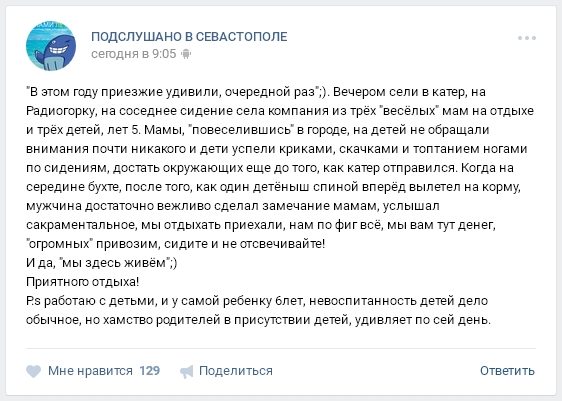Click the phrase сидите и не отсвечивайте!

pyautogui.click(x=245, y=244)
